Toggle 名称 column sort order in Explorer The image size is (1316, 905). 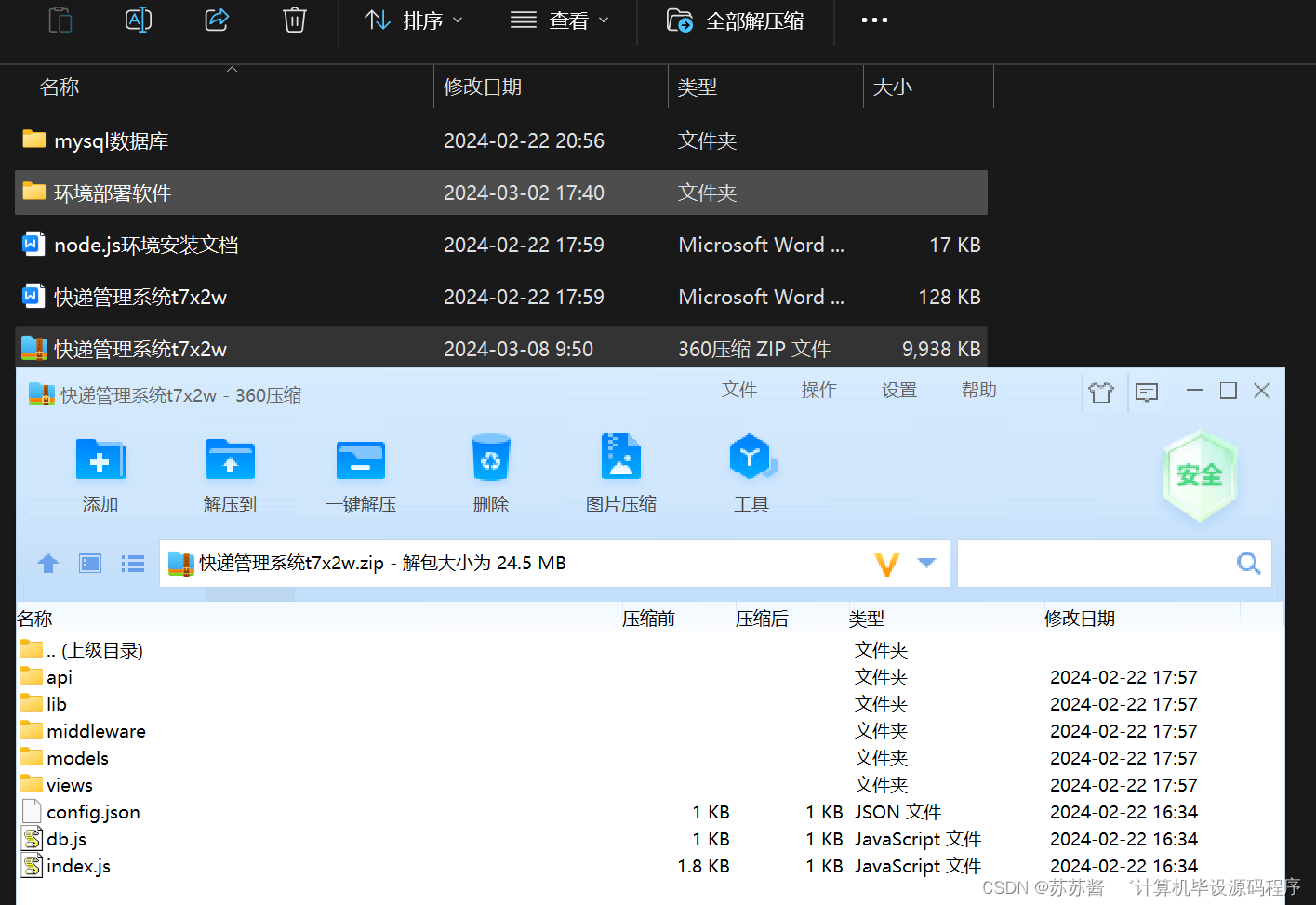(59, 86)
